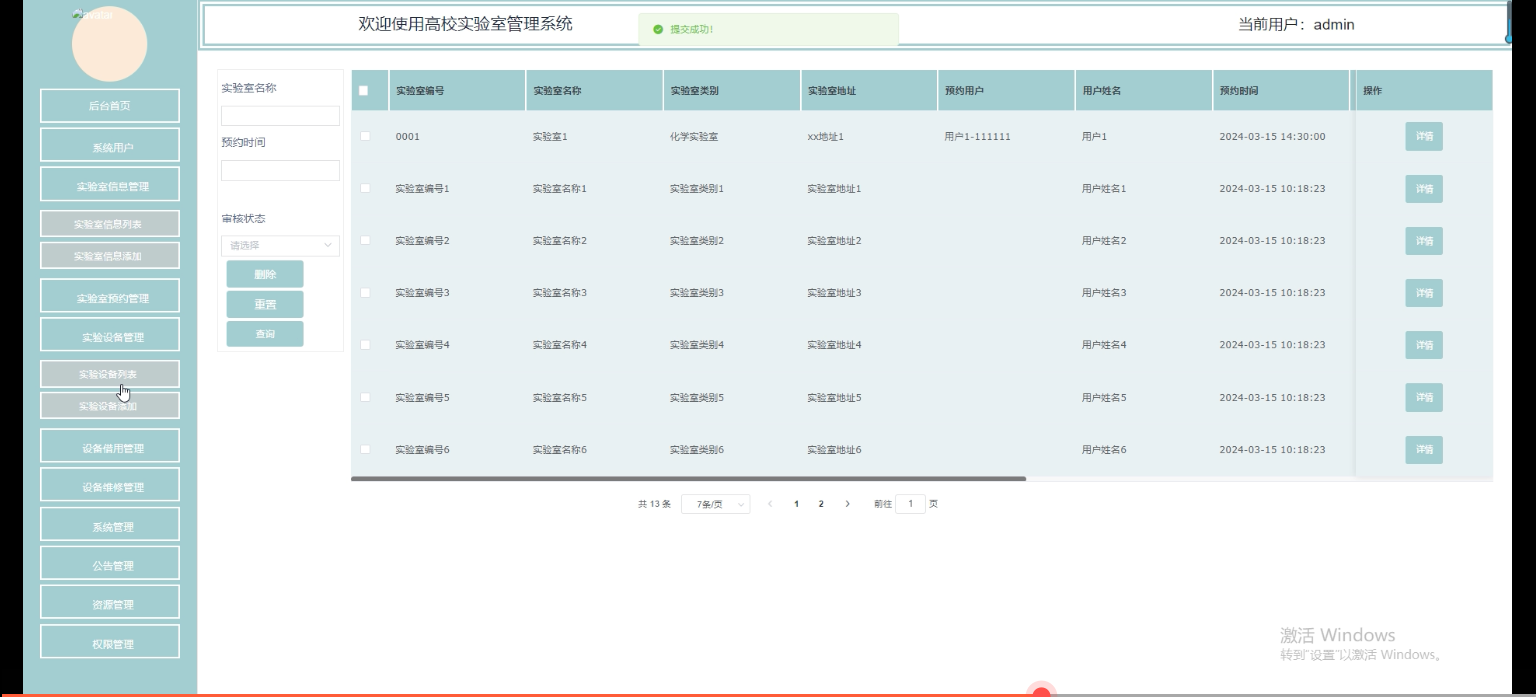The image size is (1536, 697).
Task: Open 详情 for 用户姓名3 row
Action: point(1424,293)
